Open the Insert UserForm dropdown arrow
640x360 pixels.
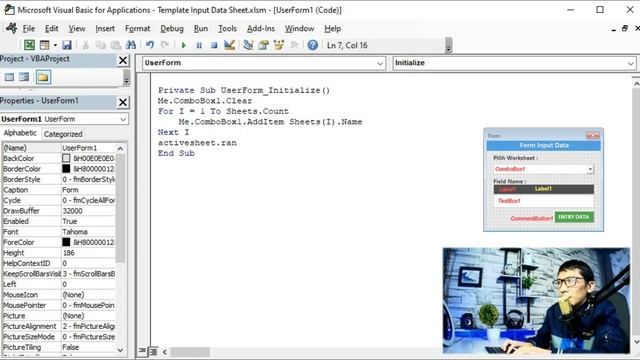coord(55,45)
